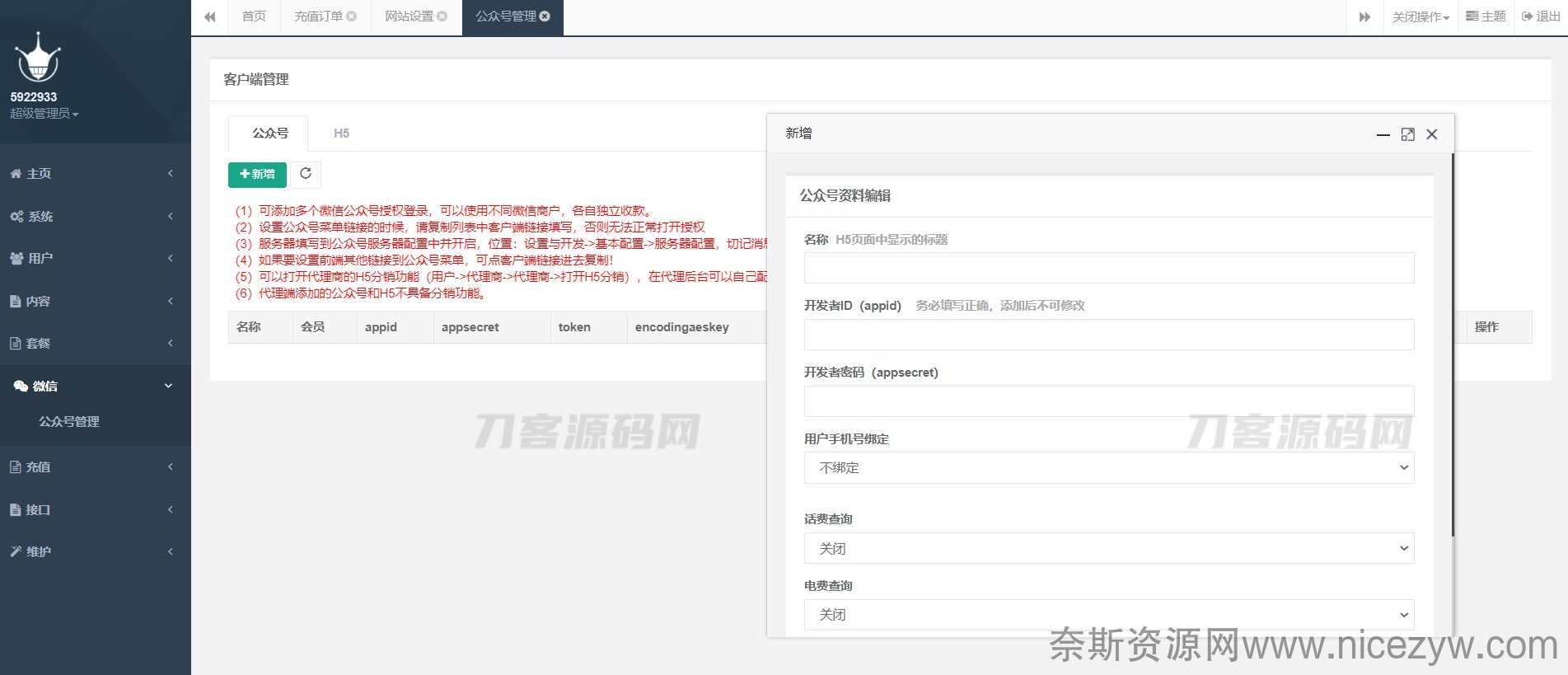This screenshot has height=675, width=1568.
Task: Expand the 维护 menu chevron
Action: click(171, 551)
